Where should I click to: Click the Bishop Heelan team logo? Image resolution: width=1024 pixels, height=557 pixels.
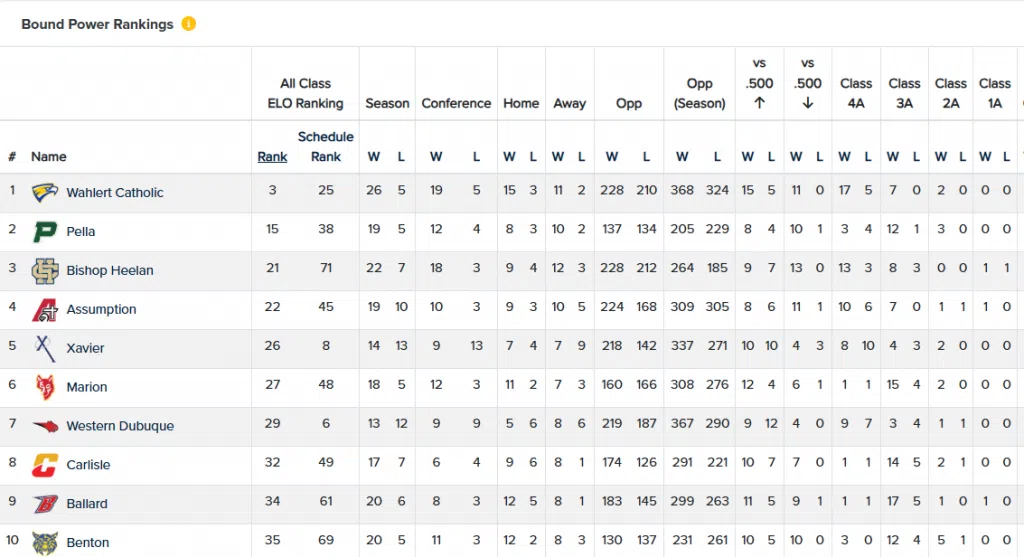[x=45, y=270]
